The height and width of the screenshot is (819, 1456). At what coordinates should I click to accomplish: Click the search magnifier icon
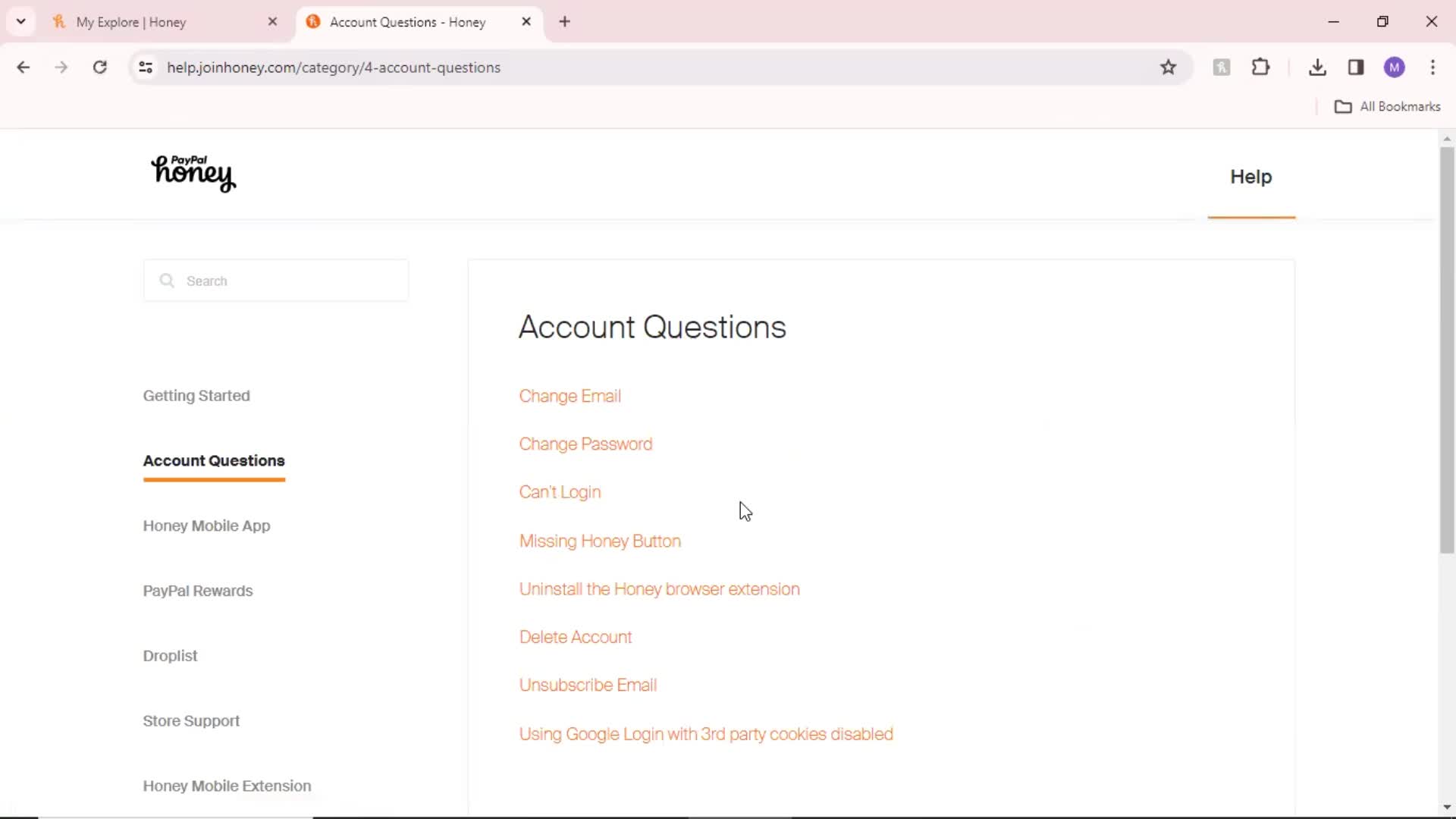tap(167, 281)
